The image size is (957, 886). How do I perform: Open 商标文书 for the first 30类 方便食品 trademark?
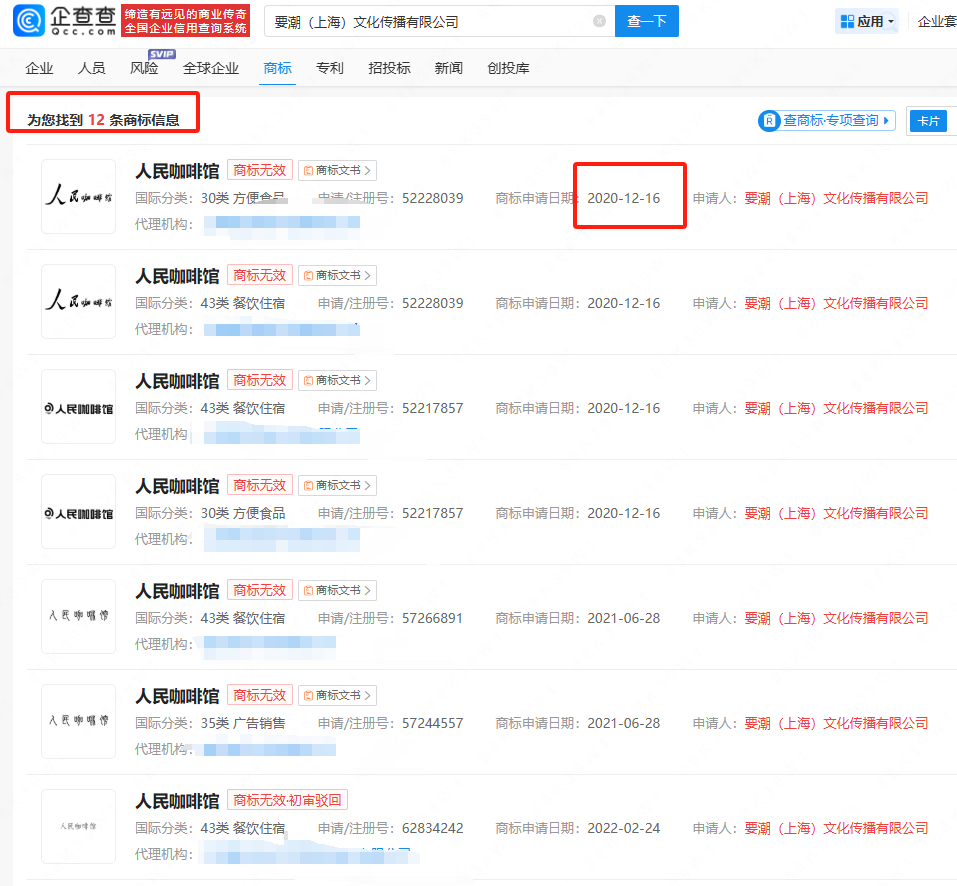[x=338, y=171]
